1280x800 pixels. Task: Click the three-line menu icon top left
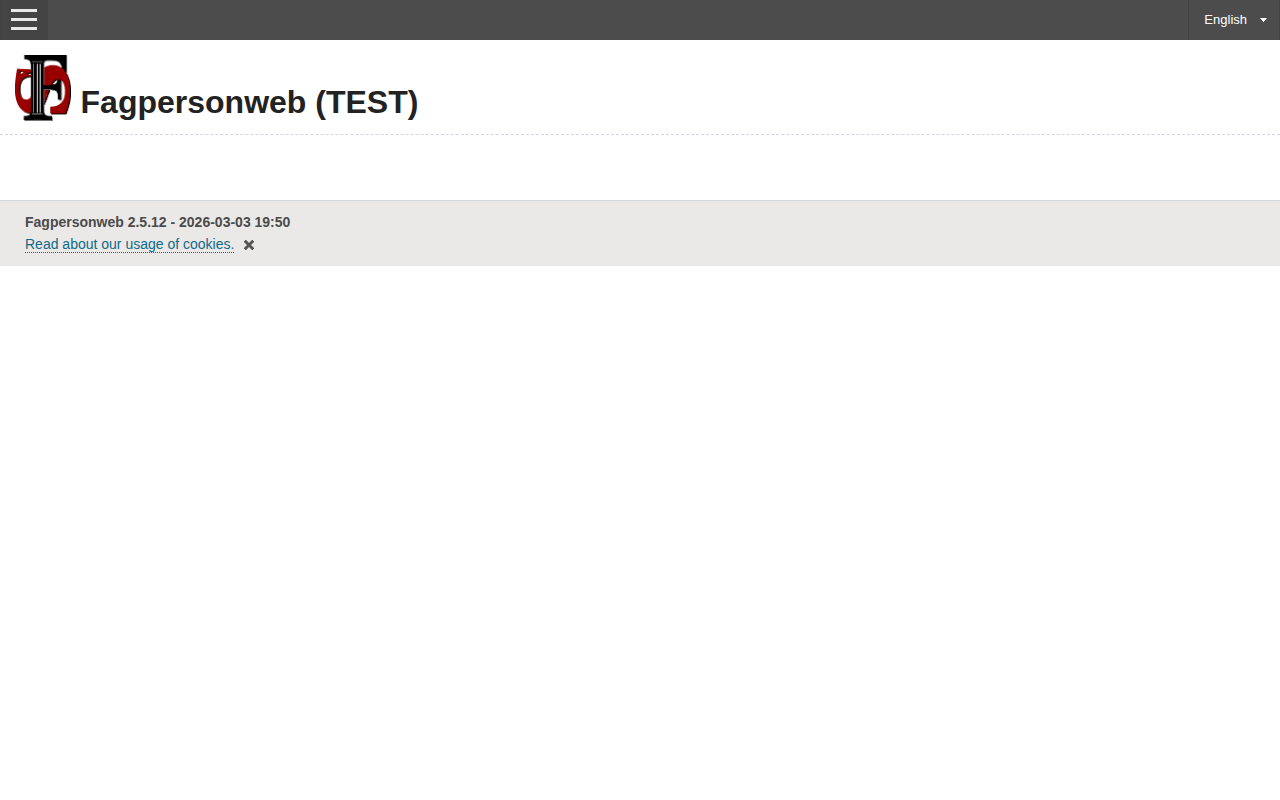click(23, 19)
